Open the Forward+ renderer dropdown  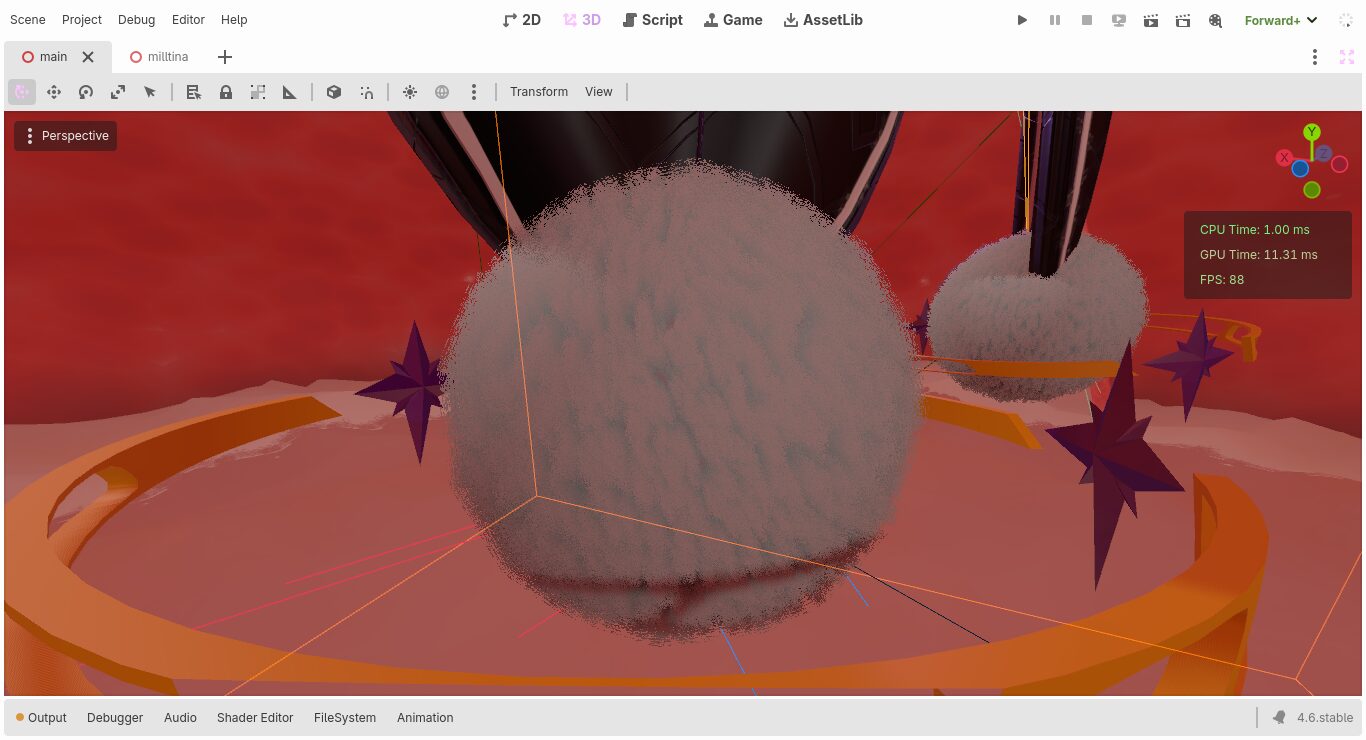click(1281, 20)
